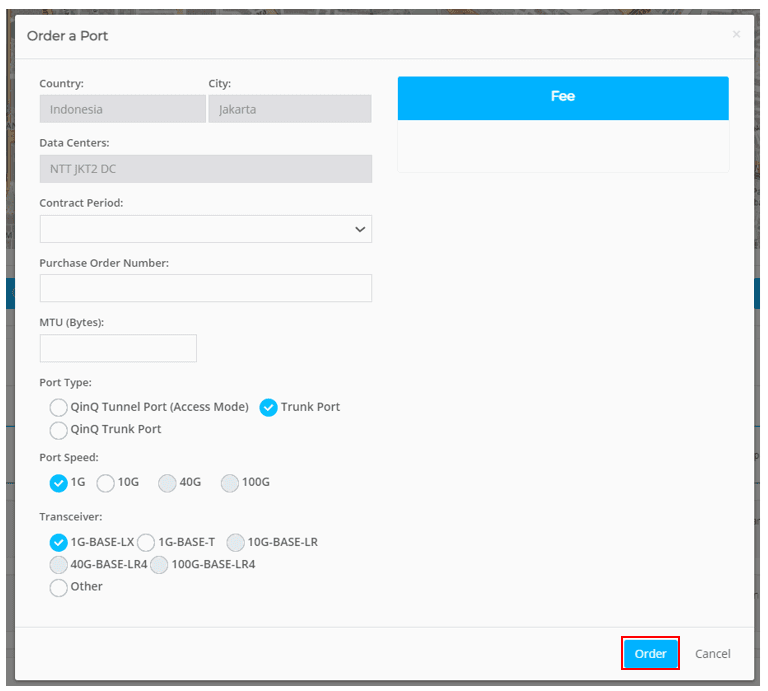The width and height of the screenshot is (768, 691).
Task: Open the Contract Period dropdown
Action: click(x=205, y=229)
